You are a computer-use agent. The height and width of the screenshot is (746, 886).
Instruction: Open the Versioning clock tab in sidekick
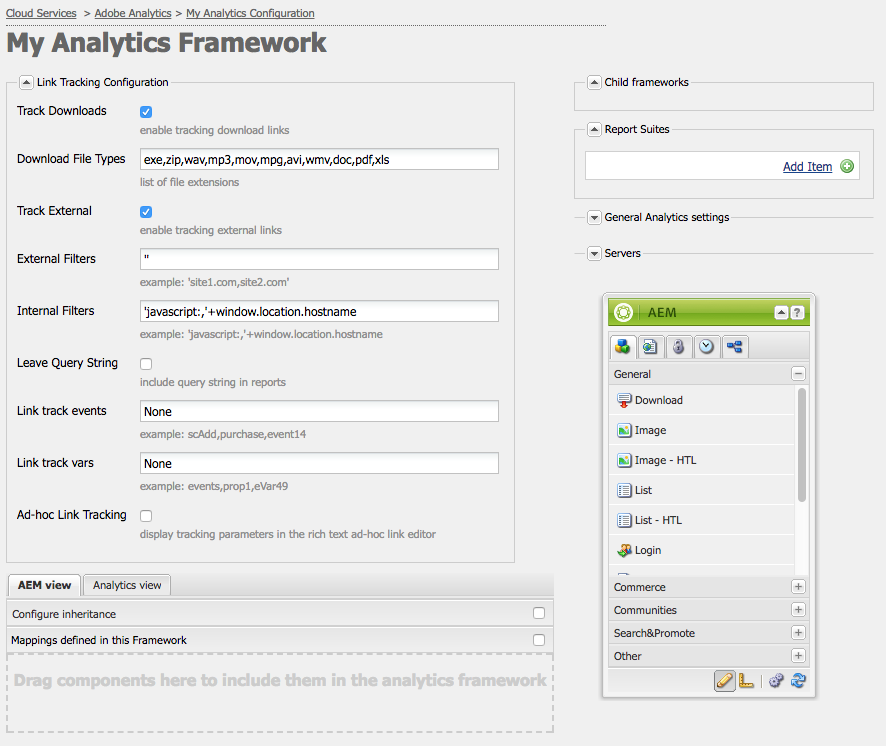tap(706, 346)
